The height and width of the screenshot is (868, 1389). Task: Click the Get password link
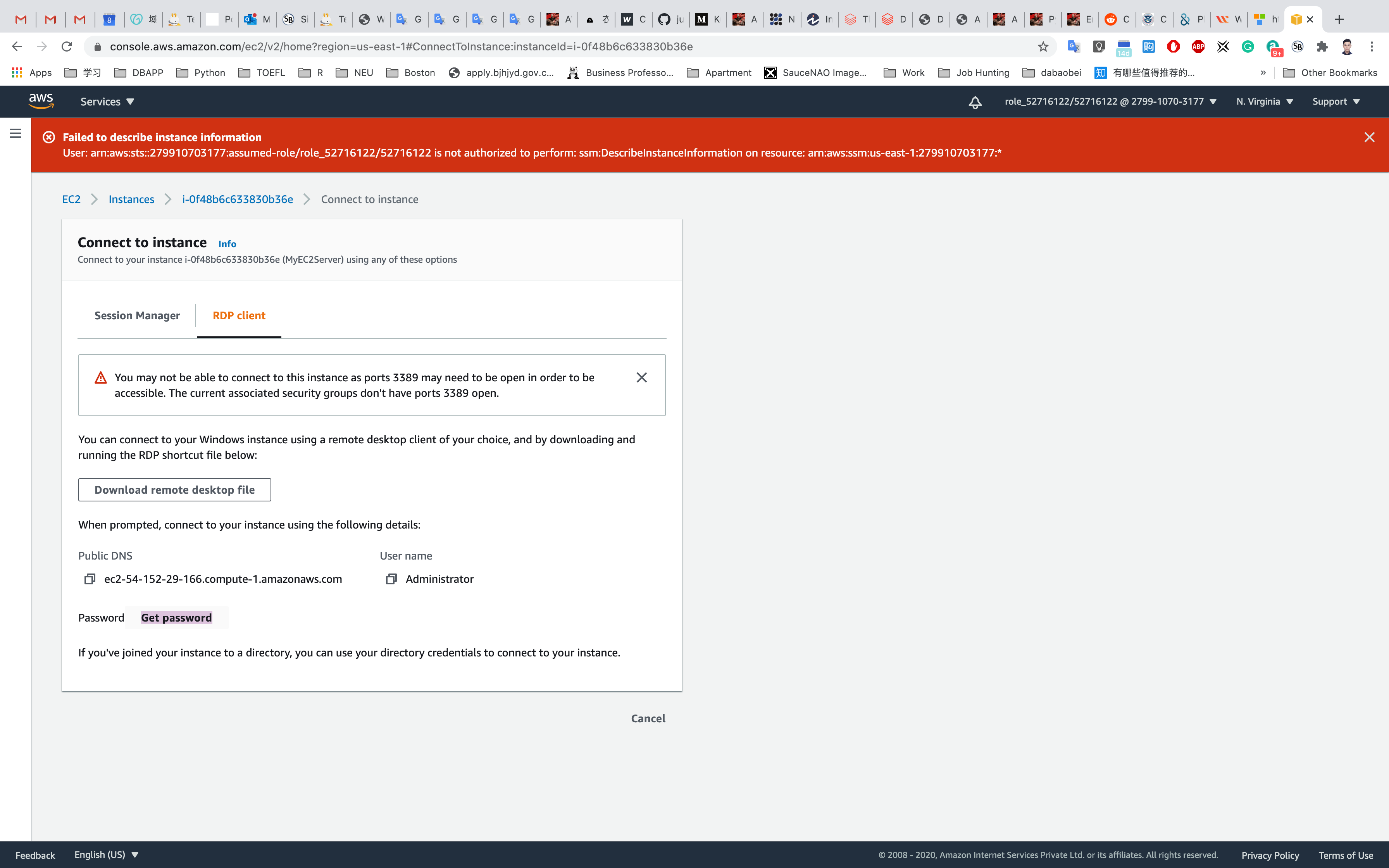(176, 618)
